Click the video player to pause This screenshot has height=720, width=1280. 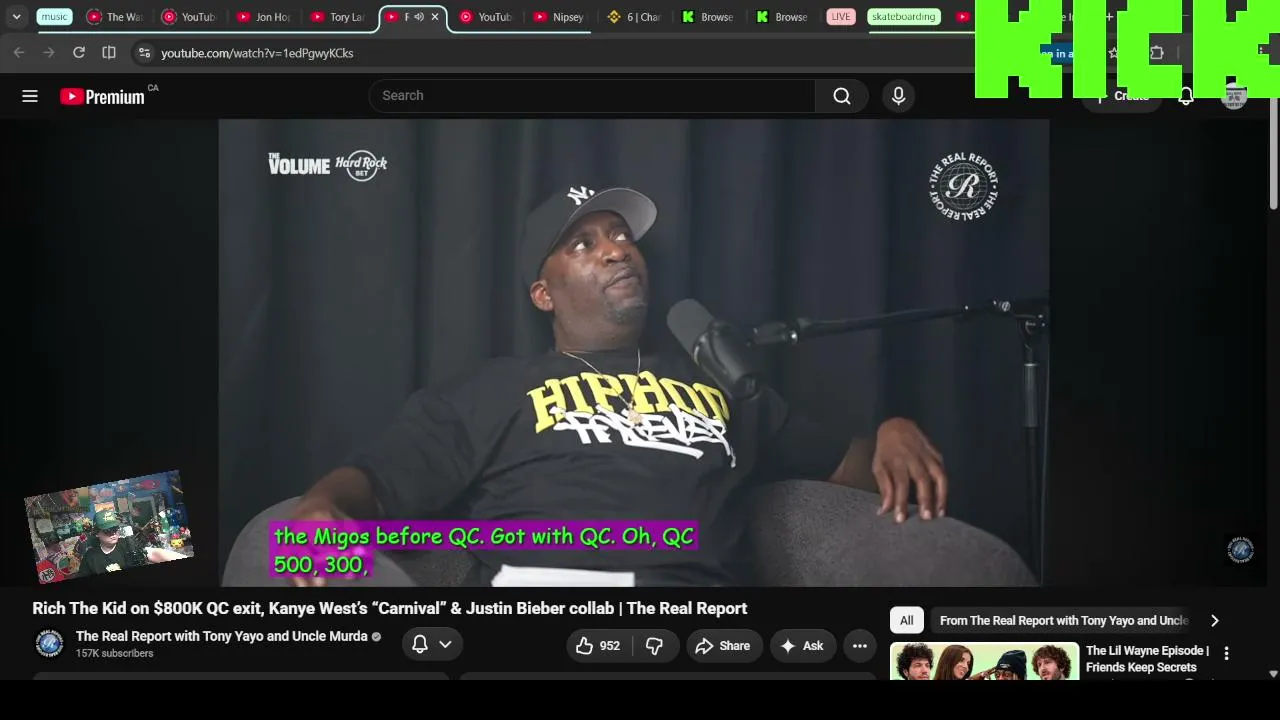tap(634, 352)
